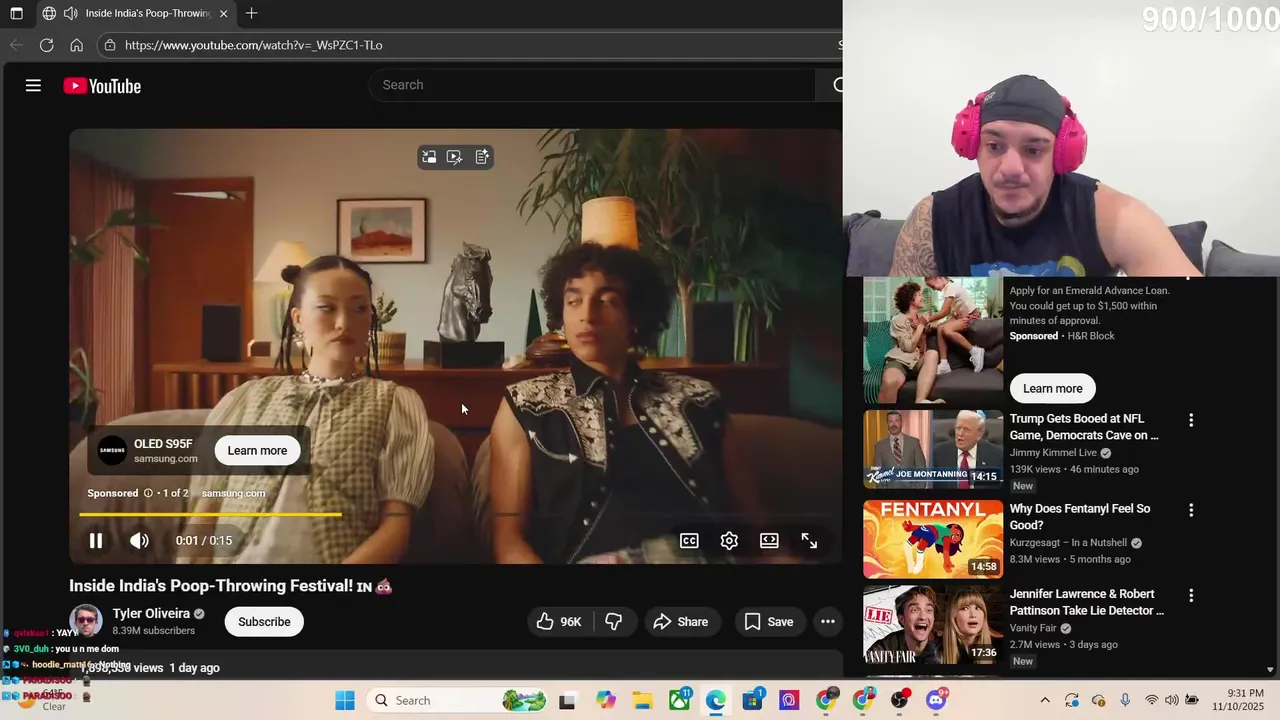Open Tyler Oliveira channel avatar
This screenshot has width=1280, height=720.
pos(85,622)
